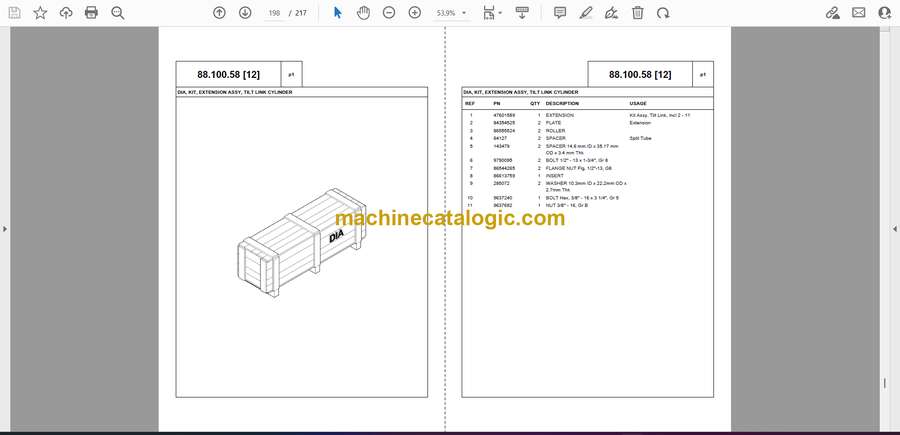Click the EXTENSION description in row 1
900x435 pixels.
pyautogui.click(x=560, y=115)
